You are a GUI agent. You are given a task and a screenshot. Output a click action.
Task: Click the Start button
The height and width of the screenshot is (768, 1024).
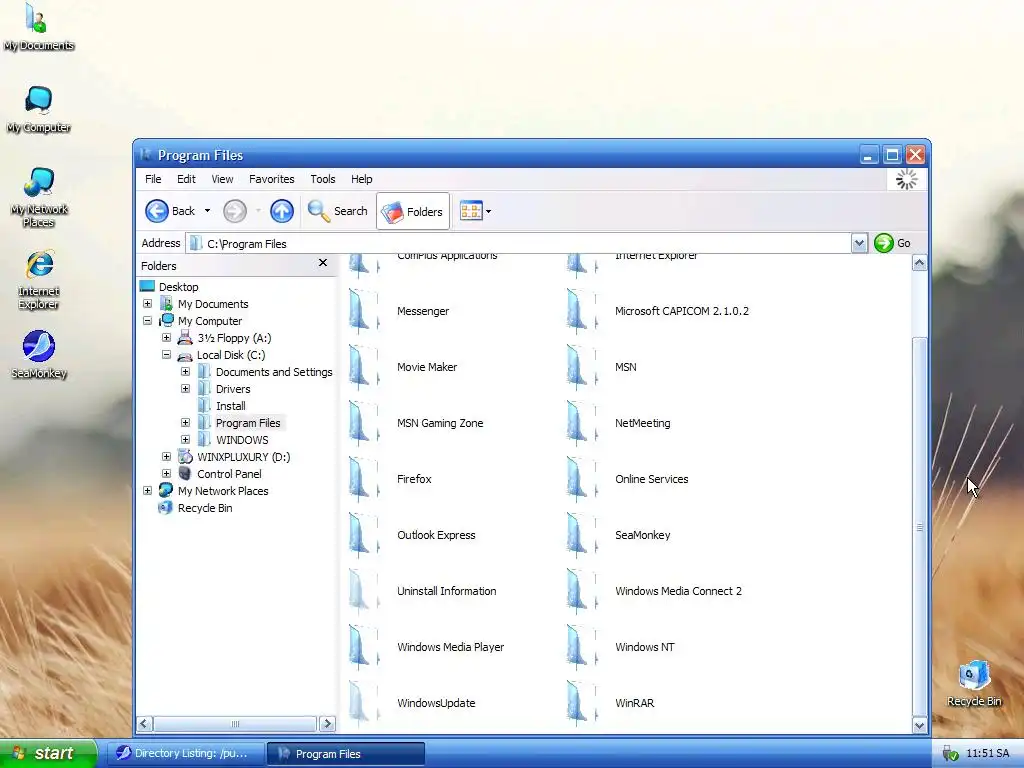(47, 753)
